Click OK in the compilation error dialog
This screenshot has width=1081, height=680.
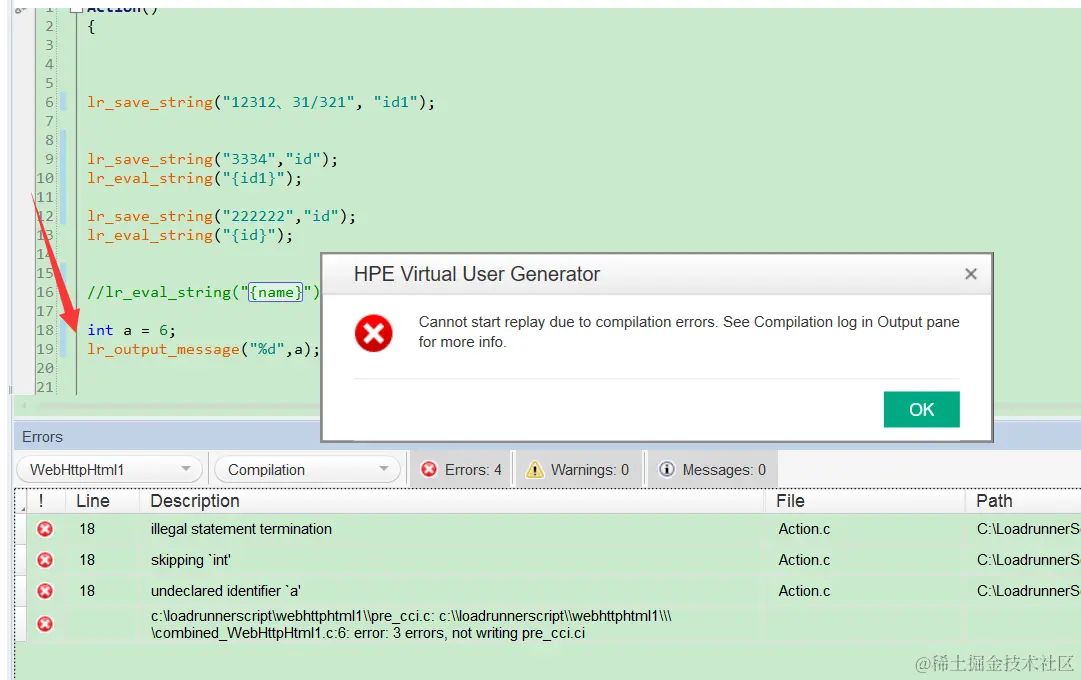point(921,410)
